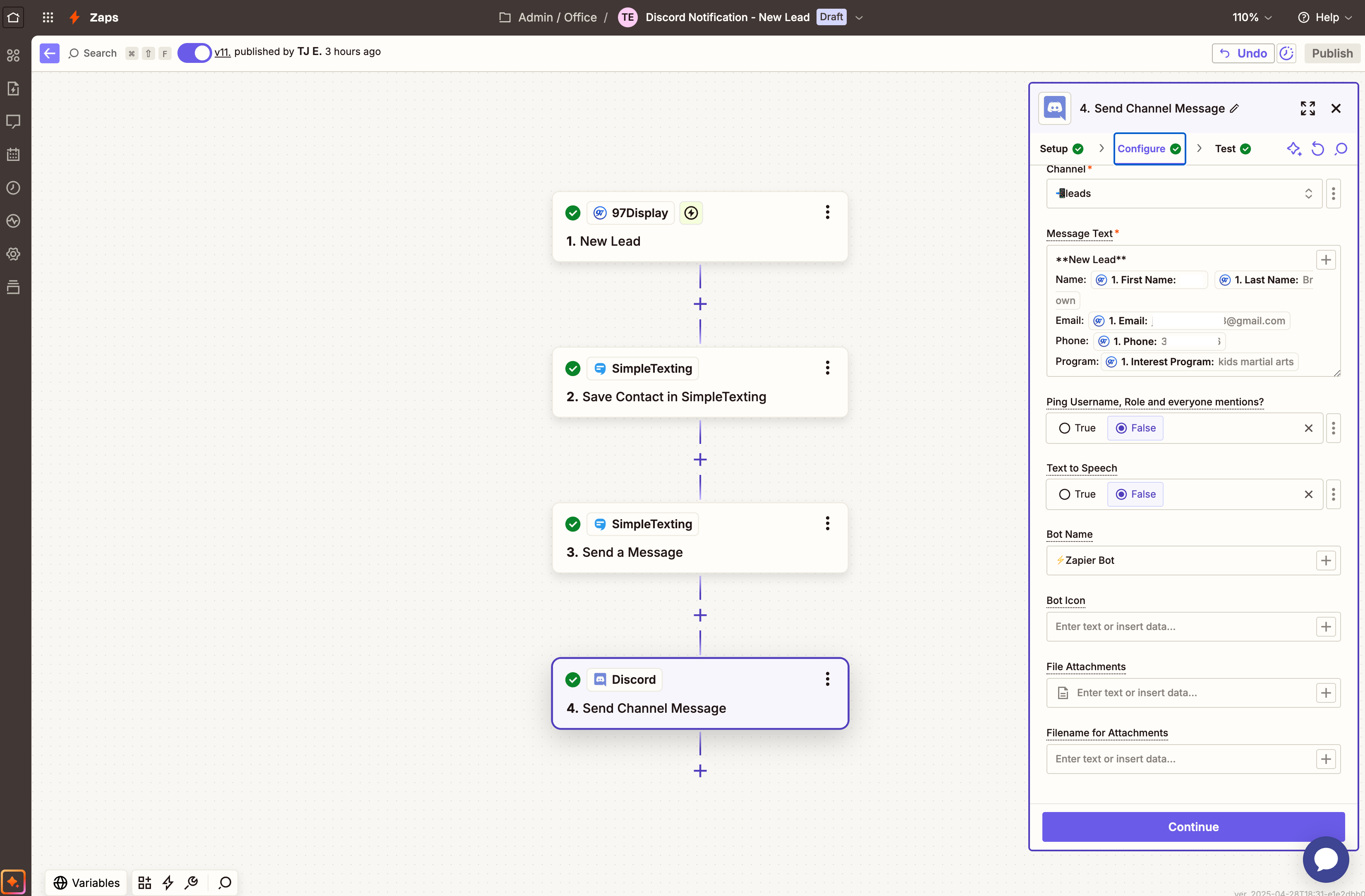Open the left sidebar history clock icon
This screenshot has height=896, width=1365.
[x=13, y=187]
